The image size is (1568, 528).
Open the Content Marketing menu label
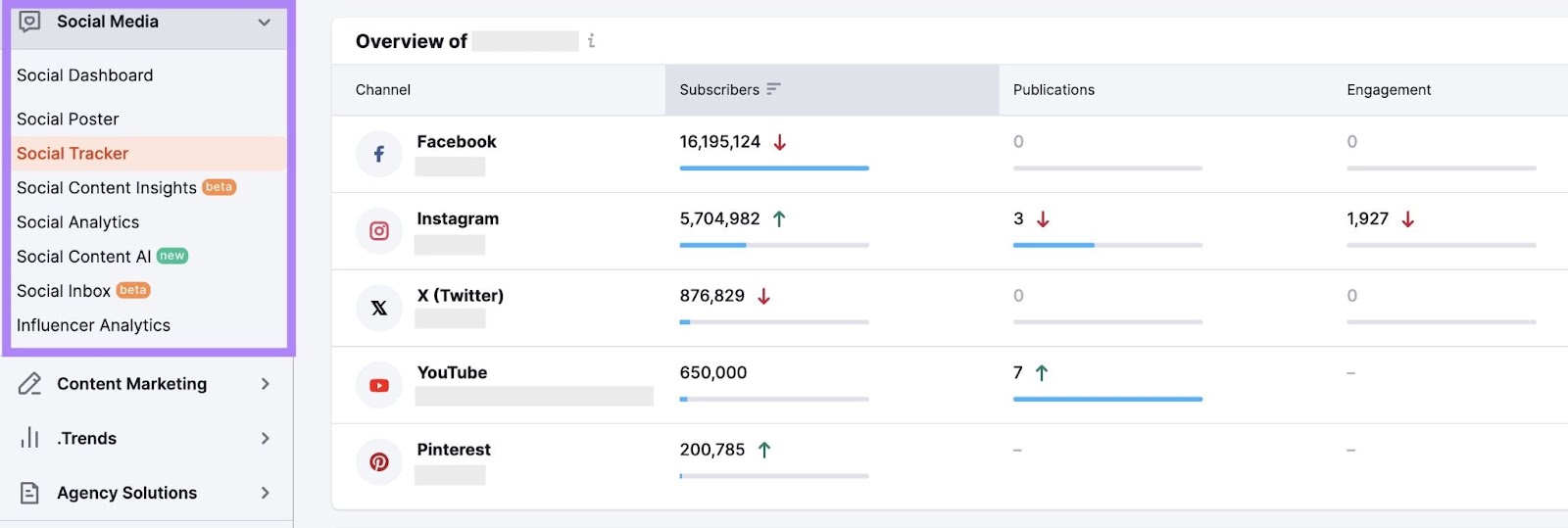tap(132, 384)
